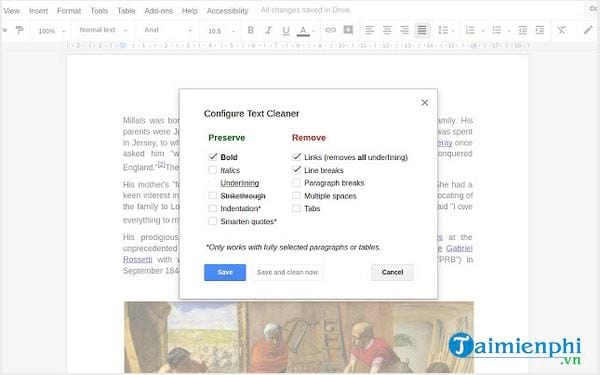Check the Underlining preserve option
The width and height of the screenshot is (600, 375).
click(x=212, y=183)
